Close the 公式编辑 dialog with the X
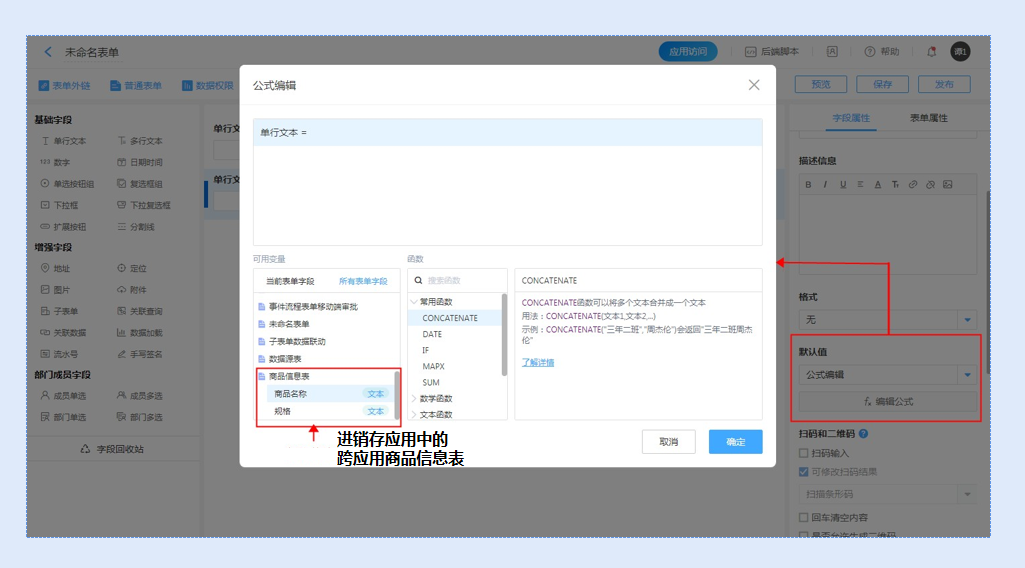This screenshot has height=568, width=1025. pyautogui.click(x=754, y=85)
